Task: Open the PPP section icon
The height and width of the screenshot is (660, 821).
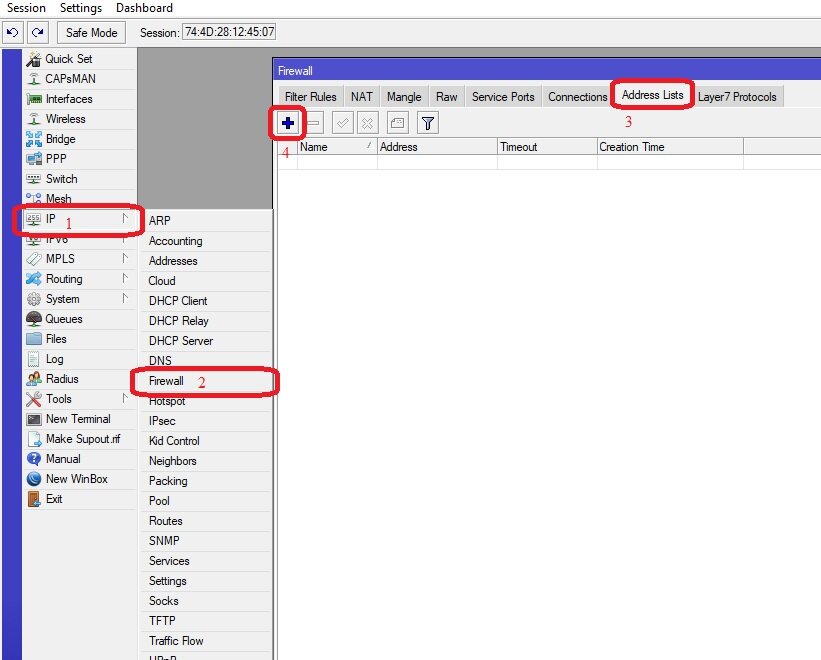Action: 34,159
